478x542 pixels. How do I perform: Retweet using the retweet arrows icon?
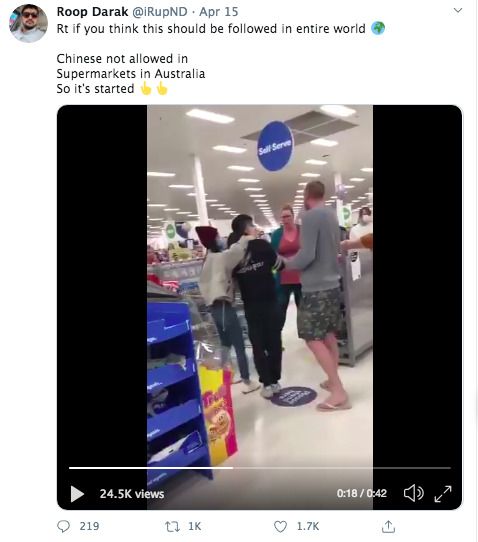(x=172, y=526)
